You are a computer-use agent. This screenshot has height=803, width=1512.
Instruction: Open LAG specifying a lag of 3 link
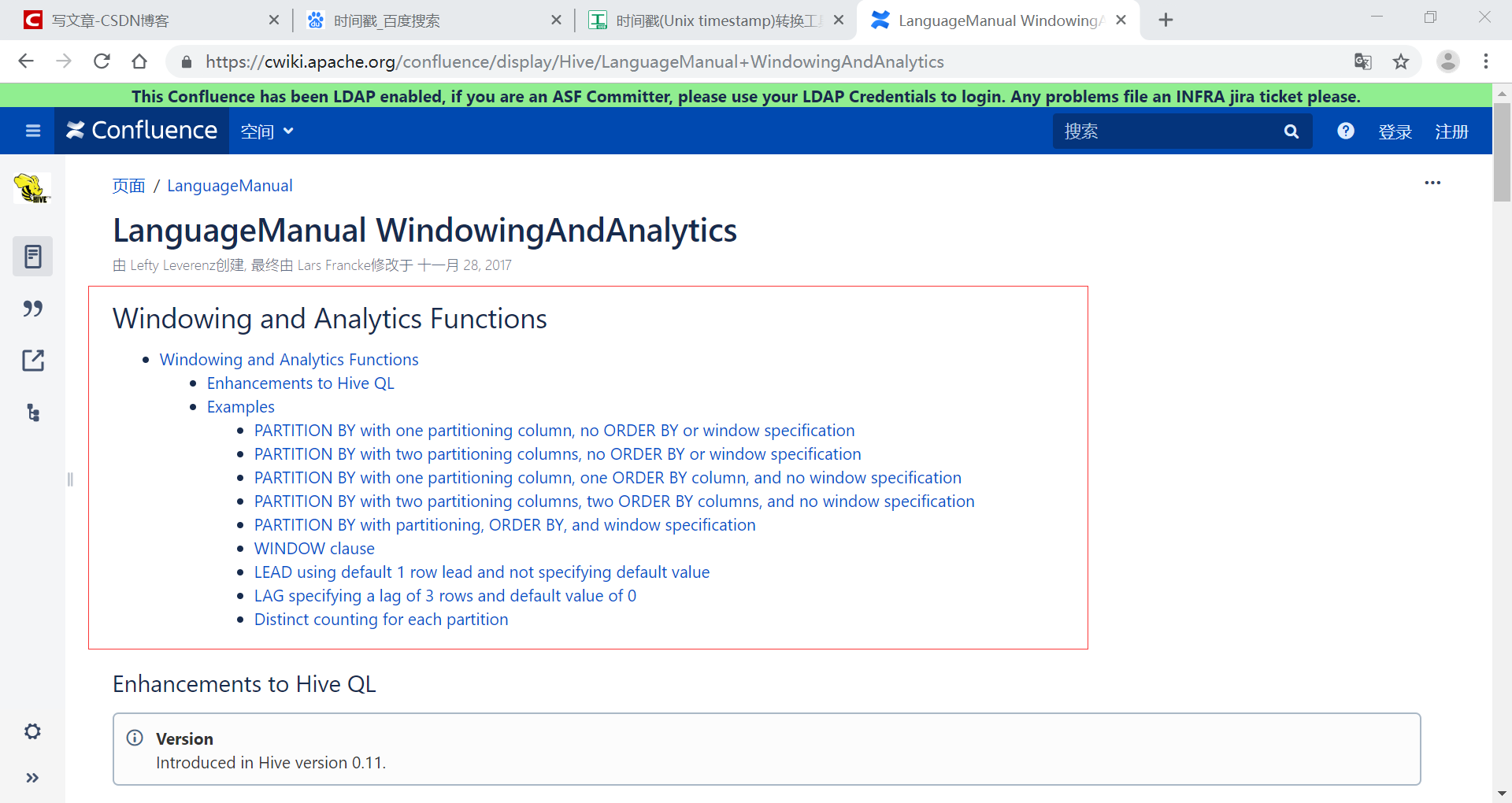click(x=445, y=596)
